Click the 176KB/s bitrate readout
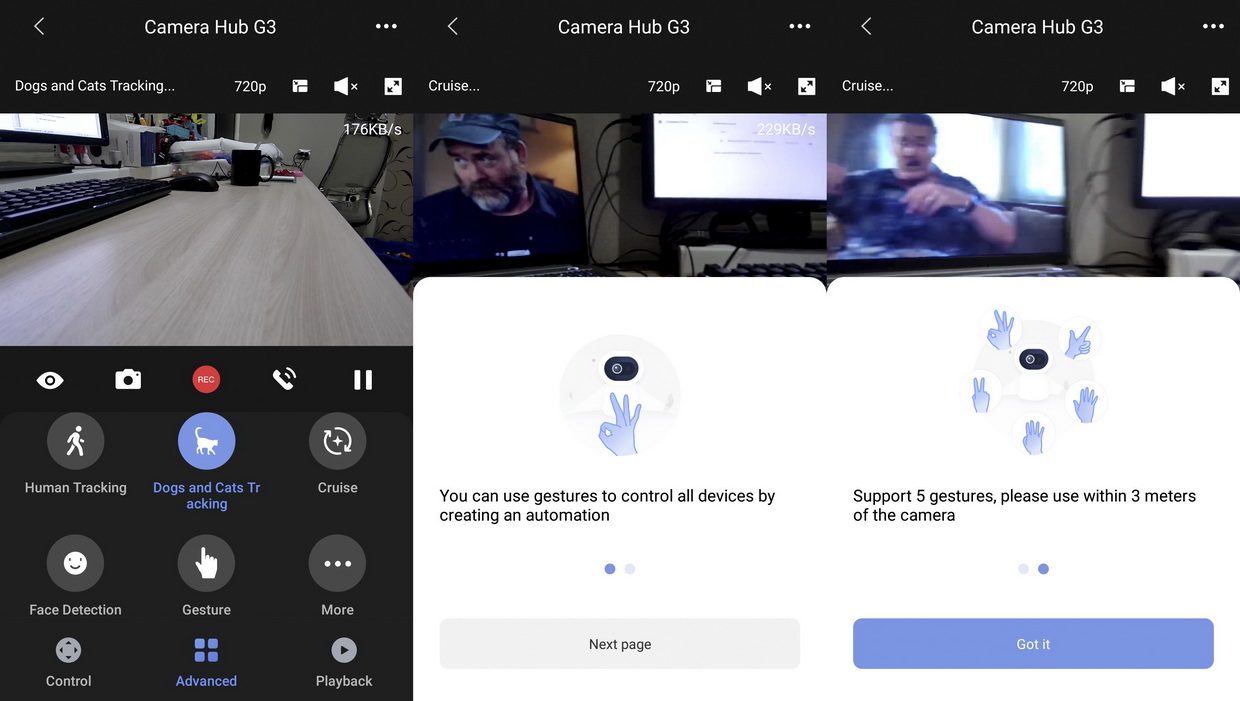This screenshot has height=701, width=1240. point(372,129)
